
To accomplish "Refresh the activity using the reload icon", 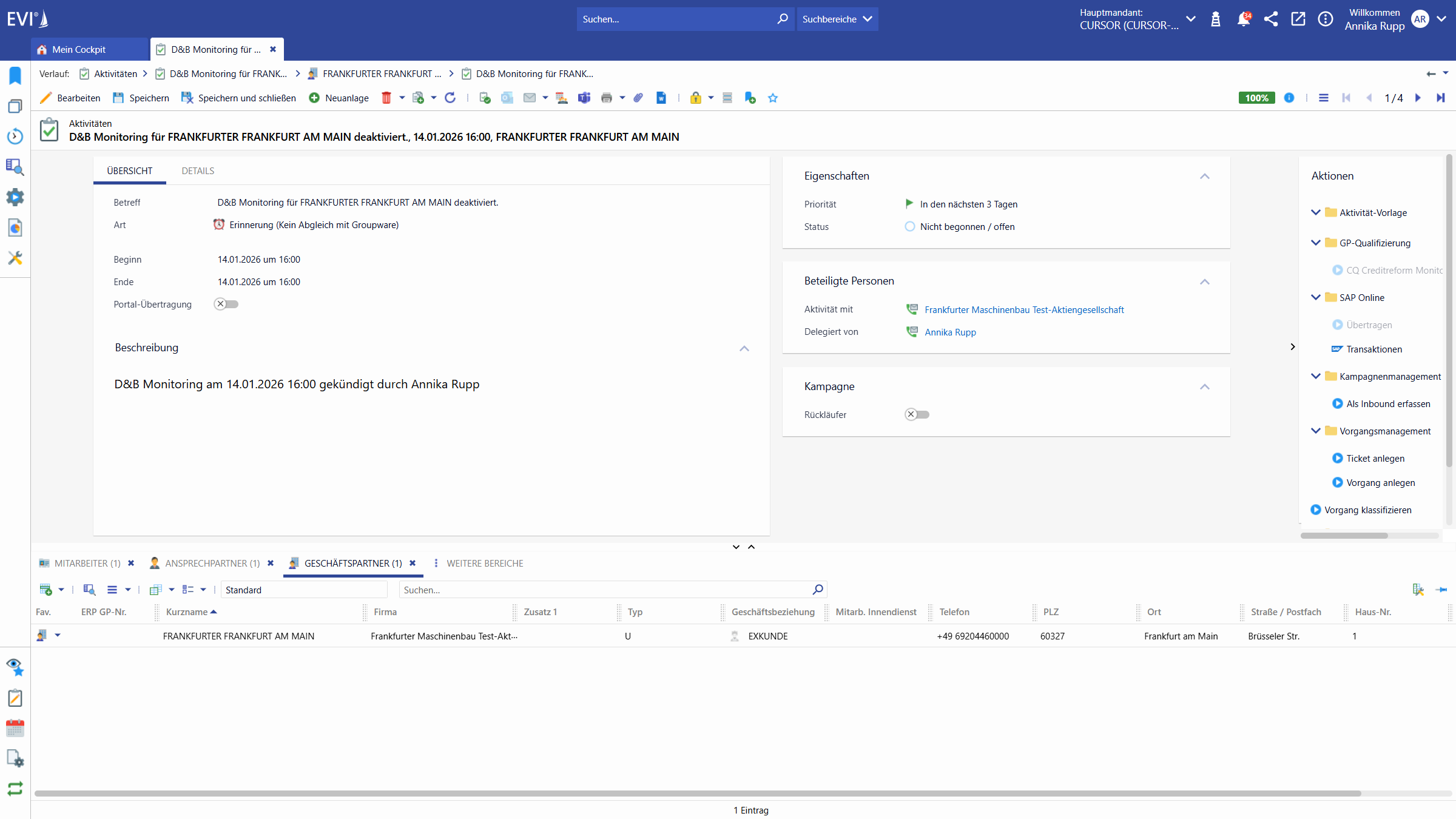I will coord(450,98).
